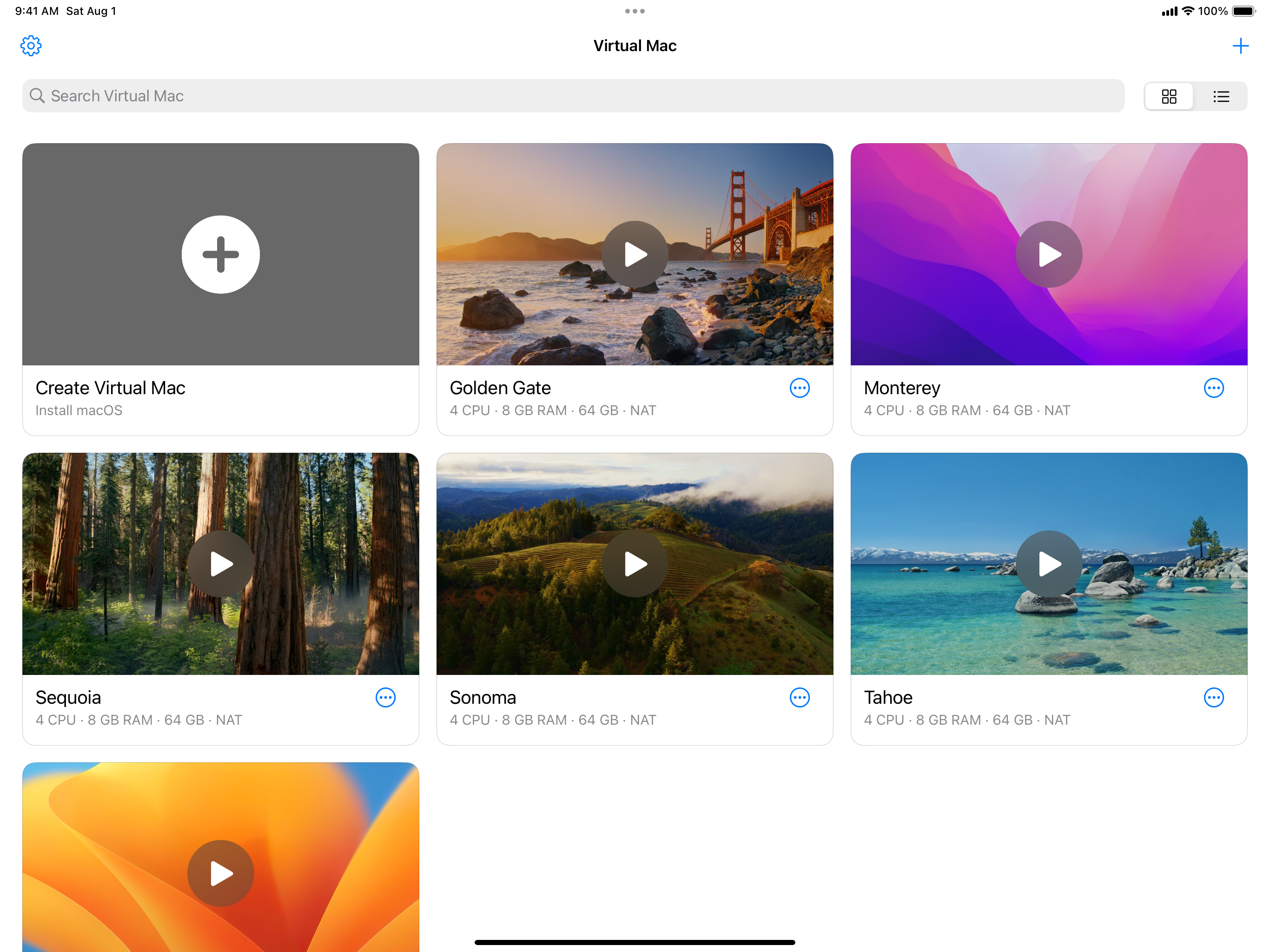The image size is (1270, 952).
Task: Select the Create Virtual Mac title
Action: coord(110,388)
